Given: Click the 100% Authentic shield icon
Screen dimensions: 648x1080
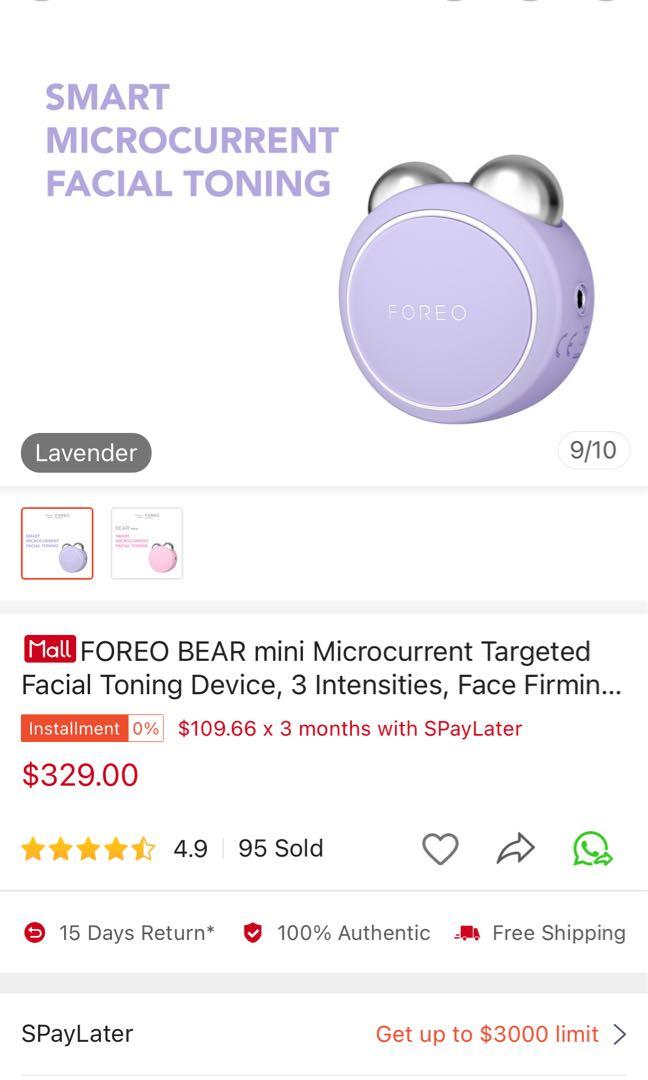Looking at the screenshot, I should pyautogui.click(x=252, y=932).
